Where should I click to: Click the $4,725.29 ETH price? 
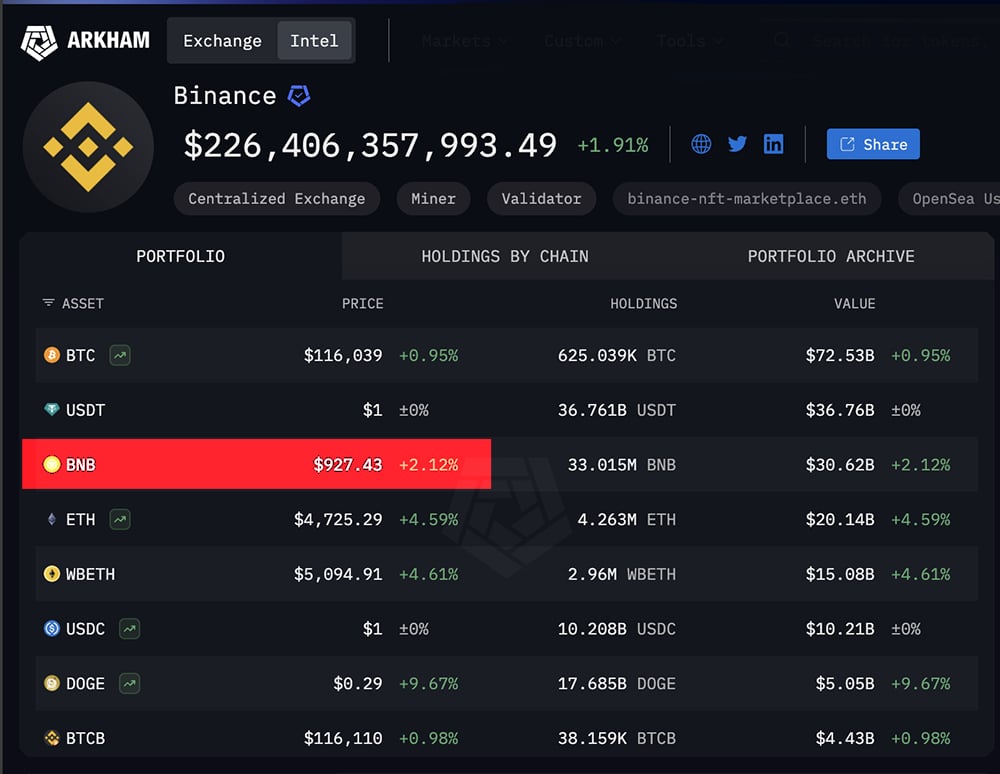point(338,520)
